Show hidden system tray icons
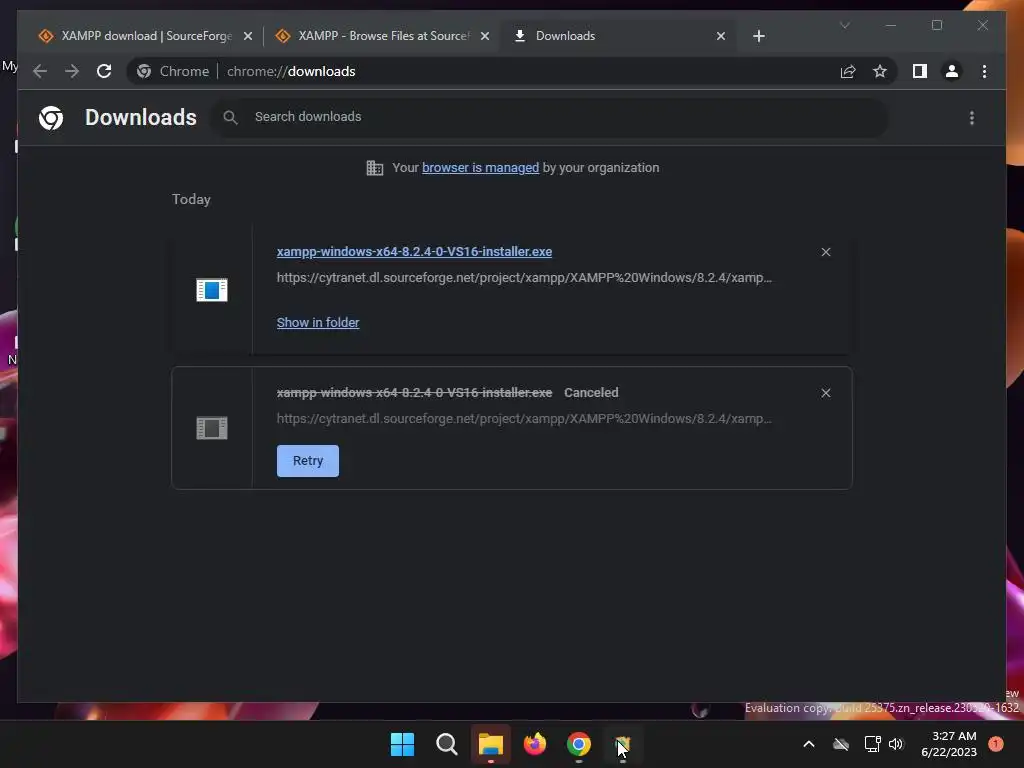 coord(808,744)
